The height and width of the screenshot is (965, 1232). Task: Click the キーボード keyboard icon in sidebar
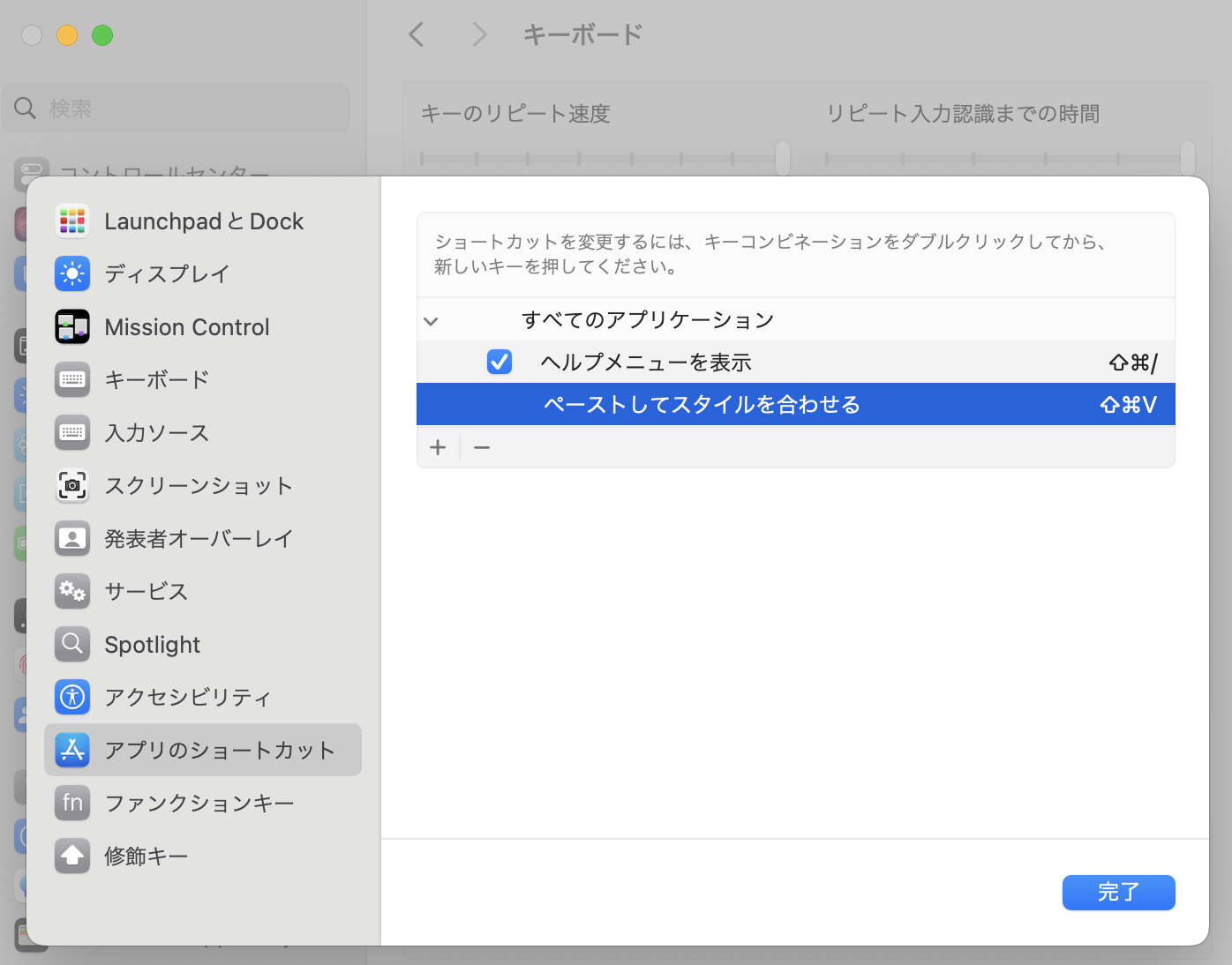(x=72, y=380)
